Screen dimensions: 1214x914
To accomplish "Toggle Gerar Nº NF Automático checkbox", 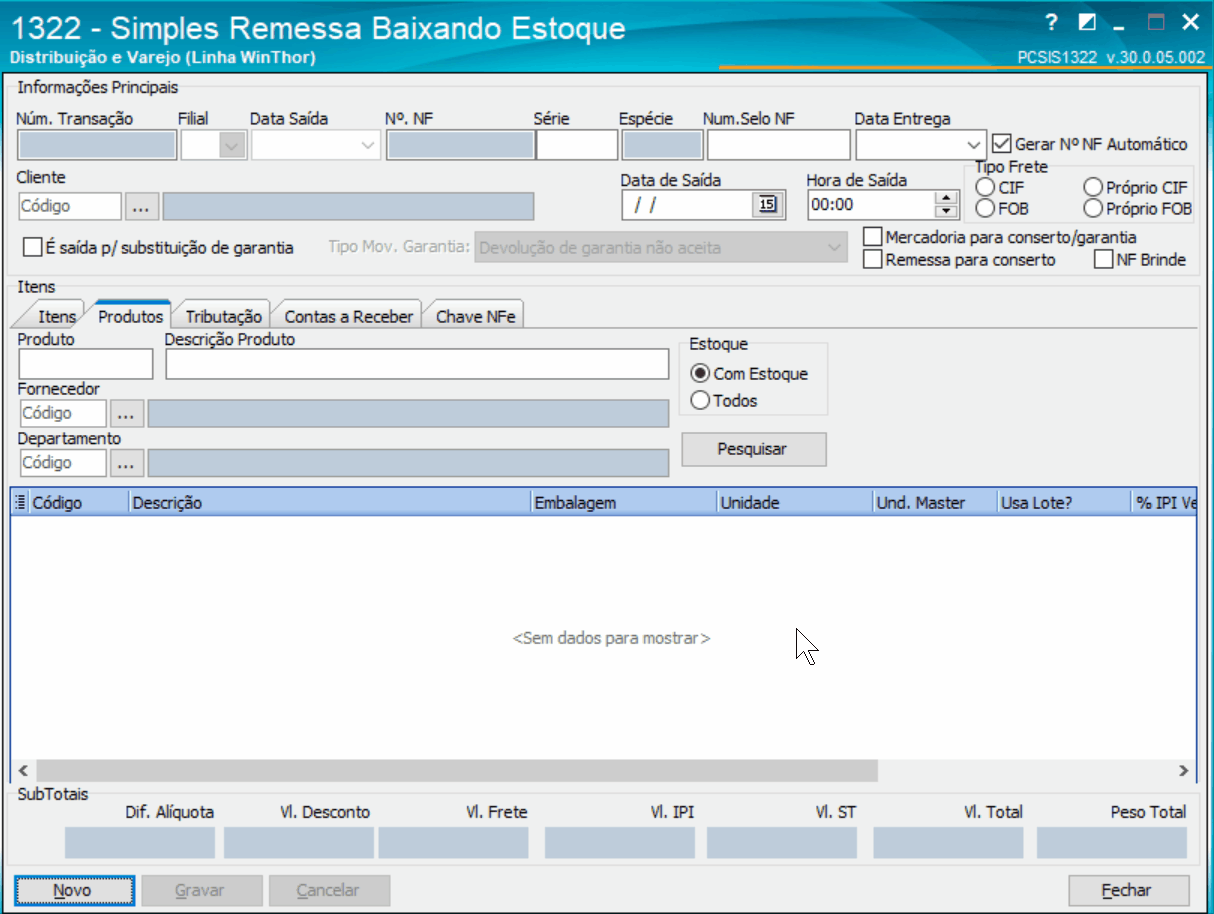I will tap(1002, 144).
